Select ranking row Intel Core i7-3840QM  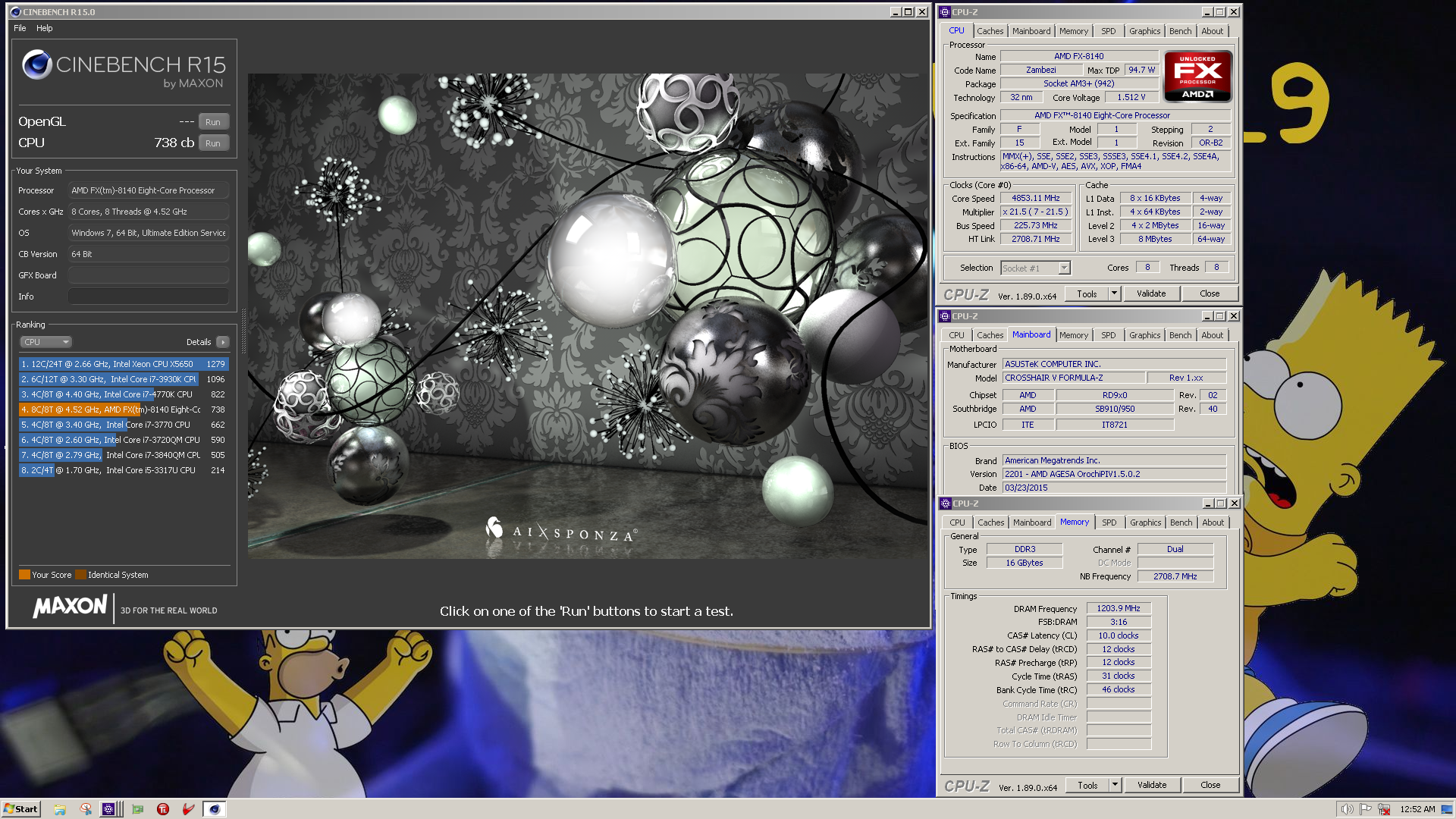pyautogui.click(x=123, y=455)
